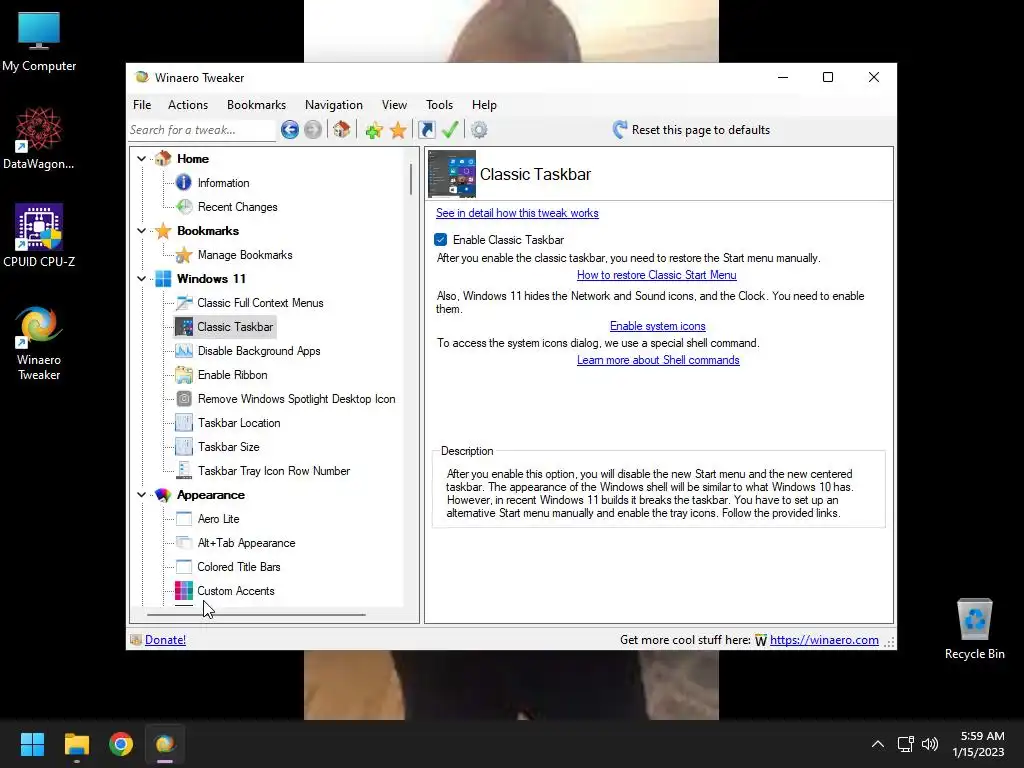This screenshot has height=768, width=1024.
Task: Open My Computer desktop icon
Action: pos(39,42)
